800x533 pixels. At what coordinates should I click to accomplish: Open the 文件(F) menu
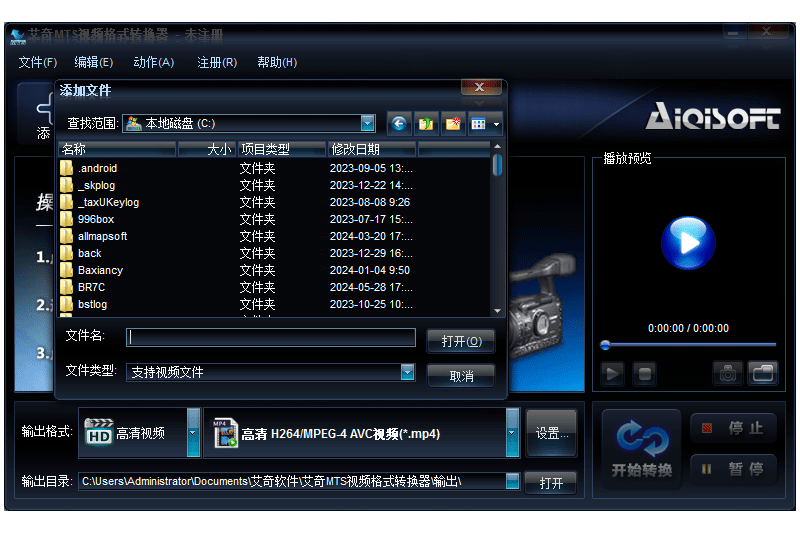[x=38, y=63]
